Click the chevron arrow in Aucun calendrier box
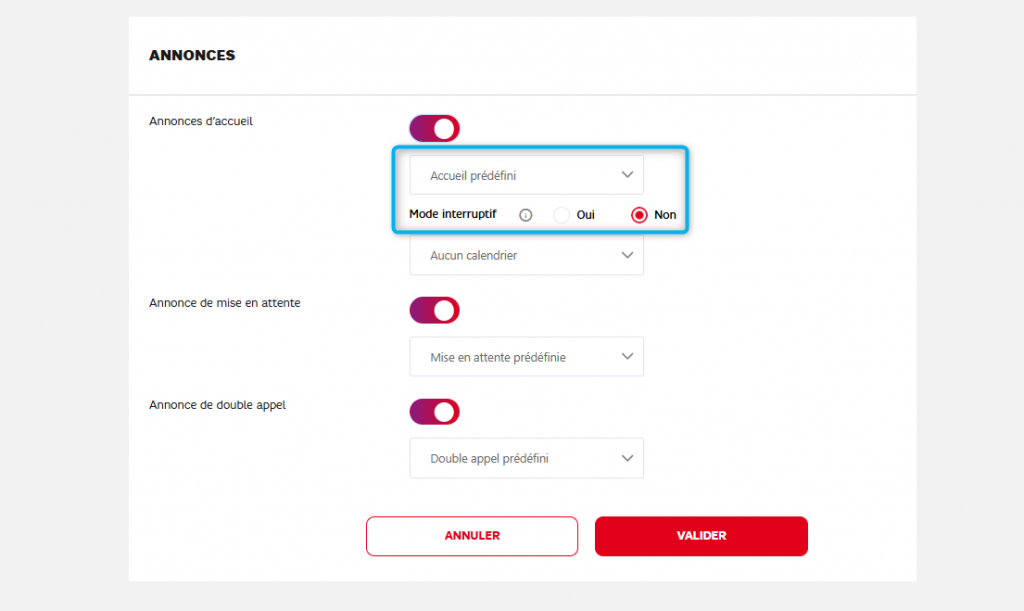Screen dimensions: 1024x611 coord(628,255)
